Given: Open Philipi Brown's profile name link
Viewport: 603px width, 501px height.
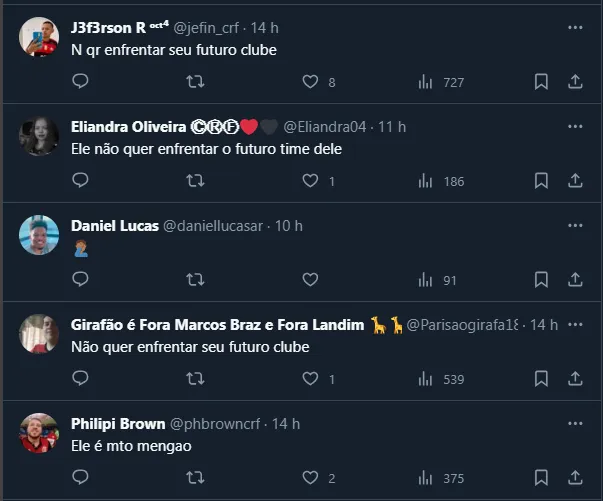Looking at the screenshot, I should 118,424.
